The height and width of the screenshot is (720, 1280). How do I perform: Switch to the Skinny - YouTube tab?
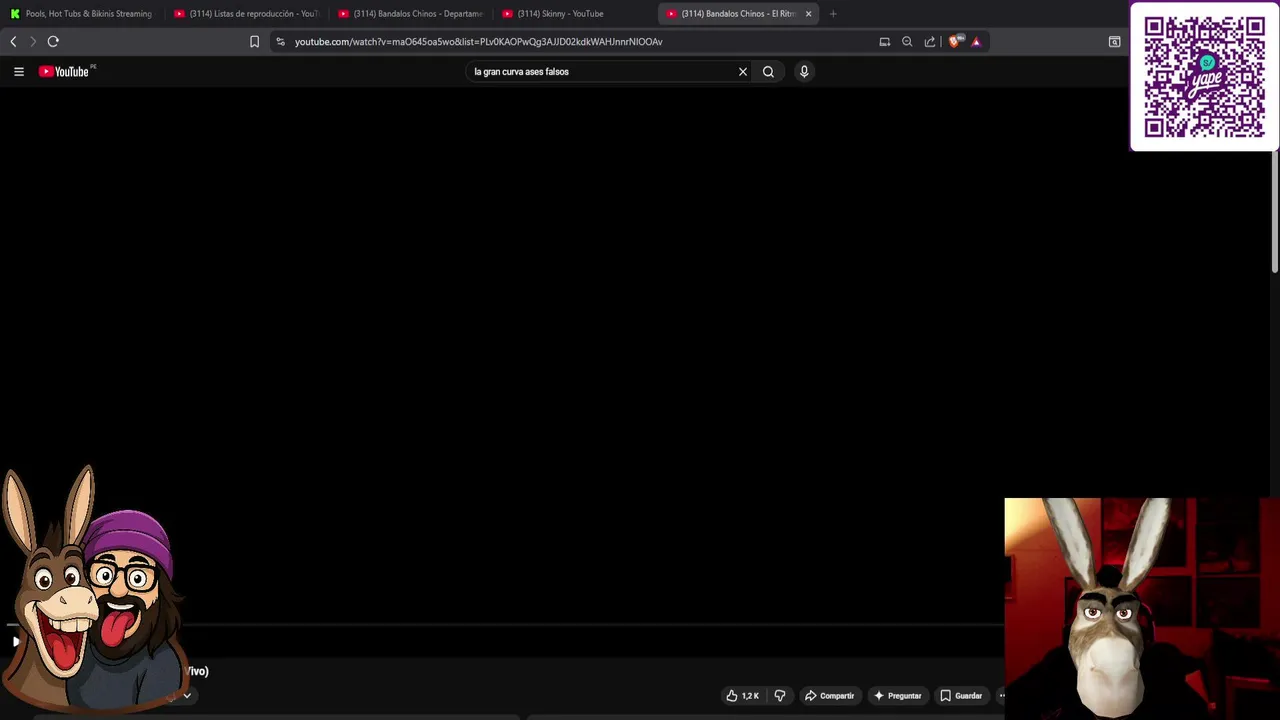point(574,13)
